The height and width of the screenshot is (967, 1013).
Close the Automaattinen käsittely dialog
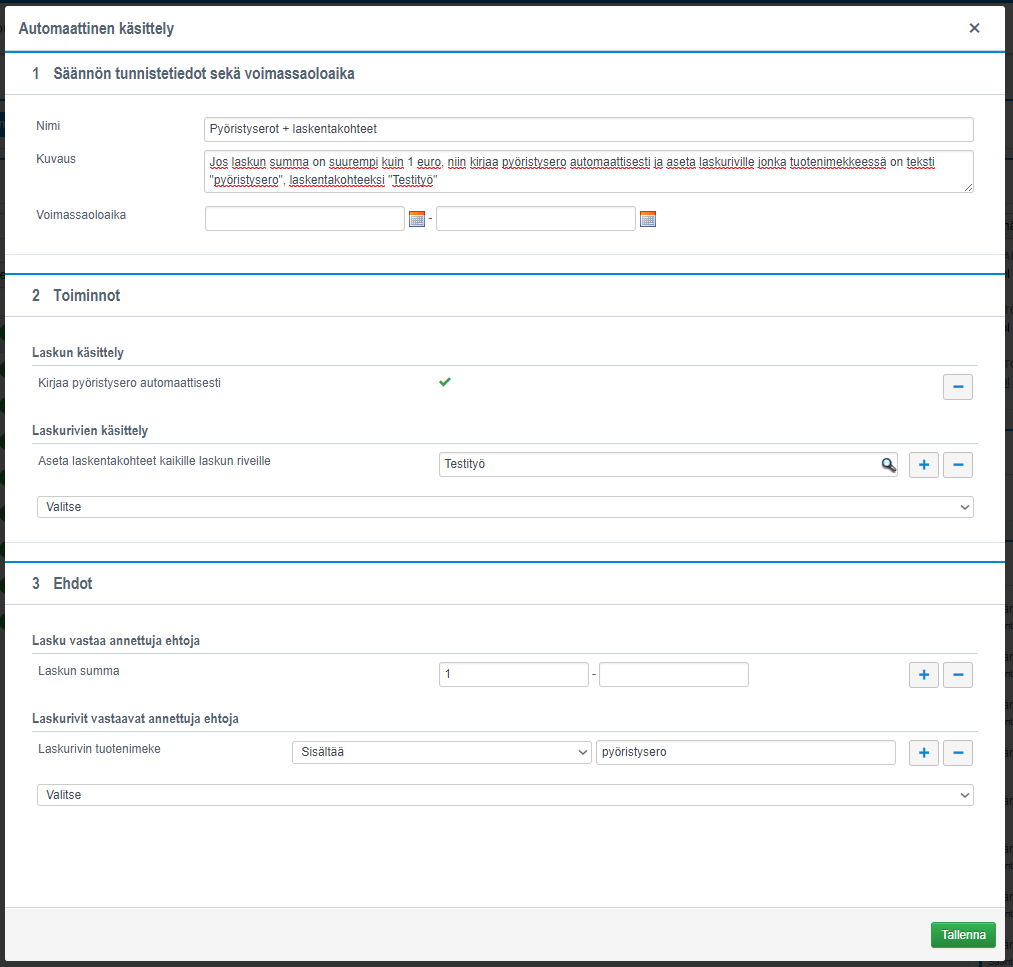click(x=974, y=28)
